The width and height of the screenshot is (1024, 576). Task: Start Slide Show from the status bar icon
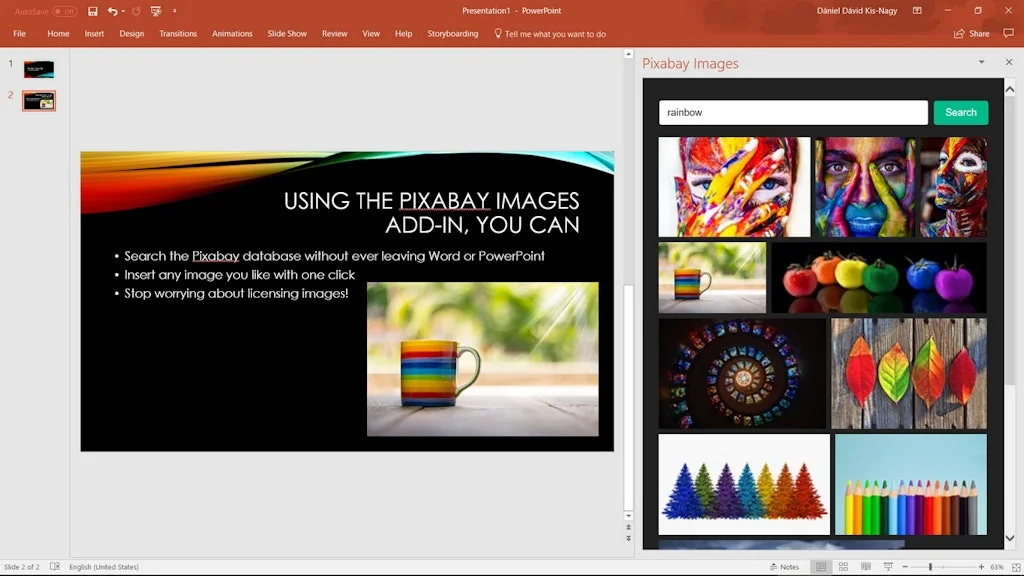pyautogui.click(x=888, y=566)
